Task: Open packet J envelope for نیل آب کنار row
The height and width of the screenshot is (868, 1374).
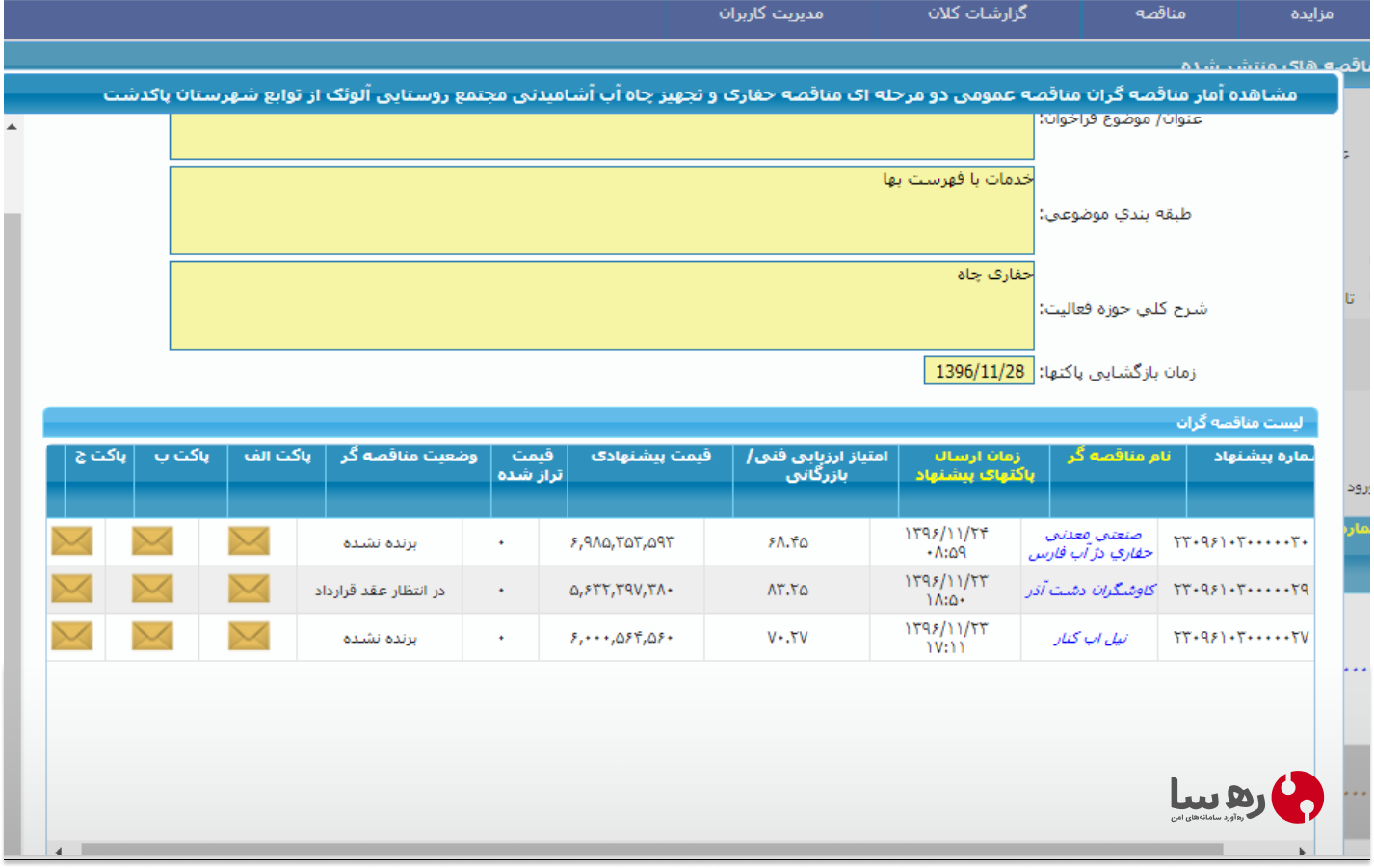Action: [71, 636]
